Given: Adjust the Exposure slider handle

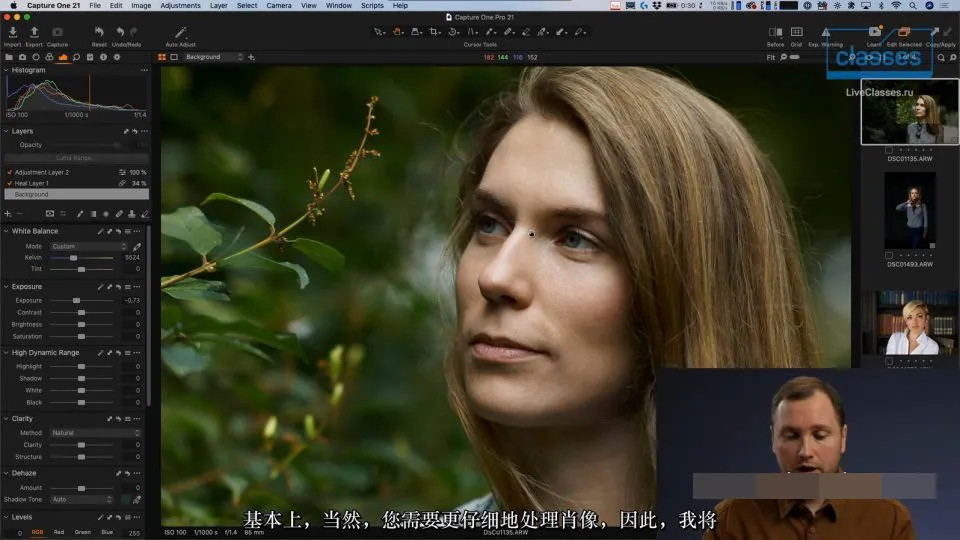Looking at the screenshot, I should pos(77,301).
